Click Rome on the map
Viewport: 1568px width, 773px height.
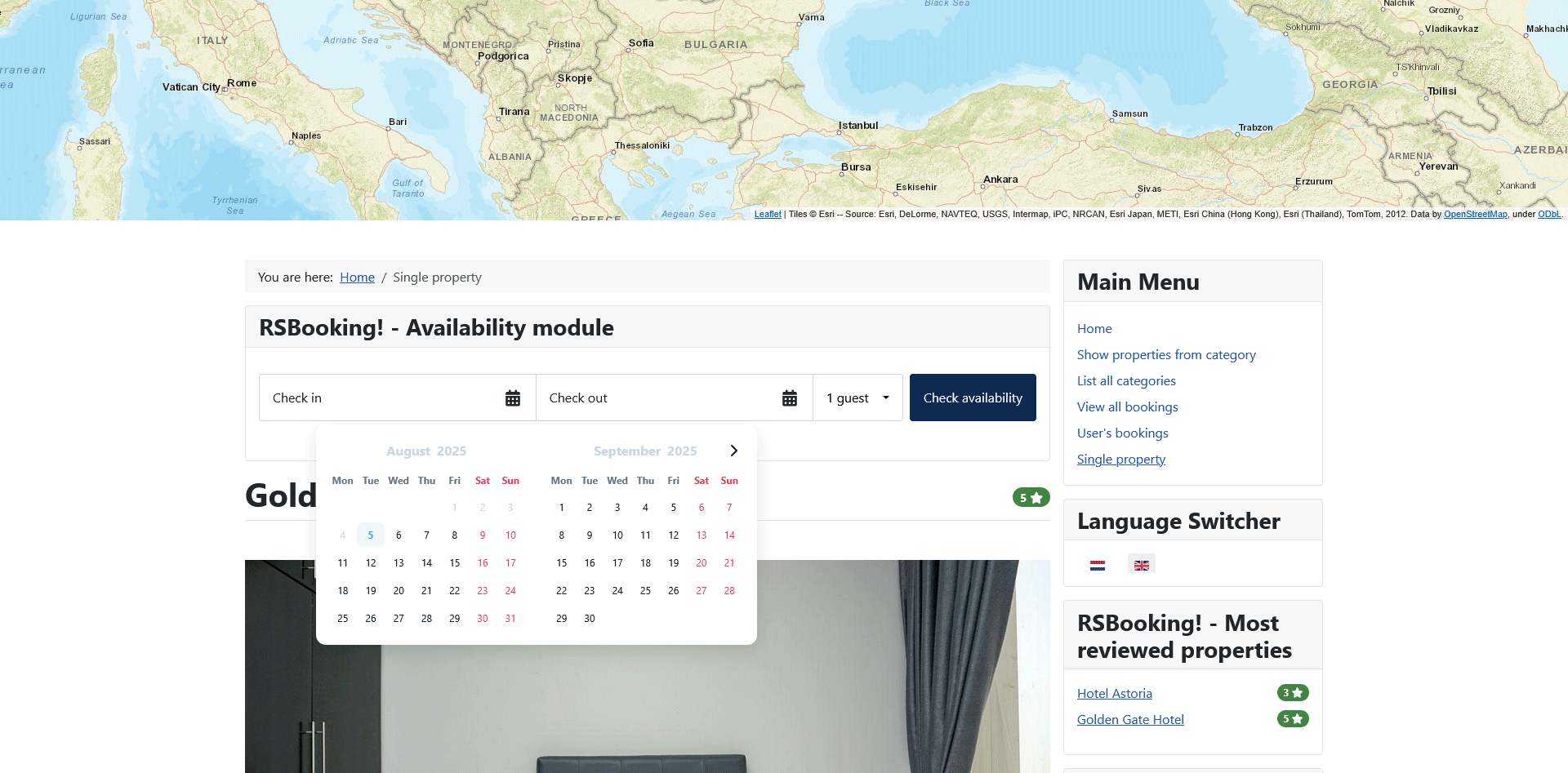pyautogui.click(x=242, y=82)
